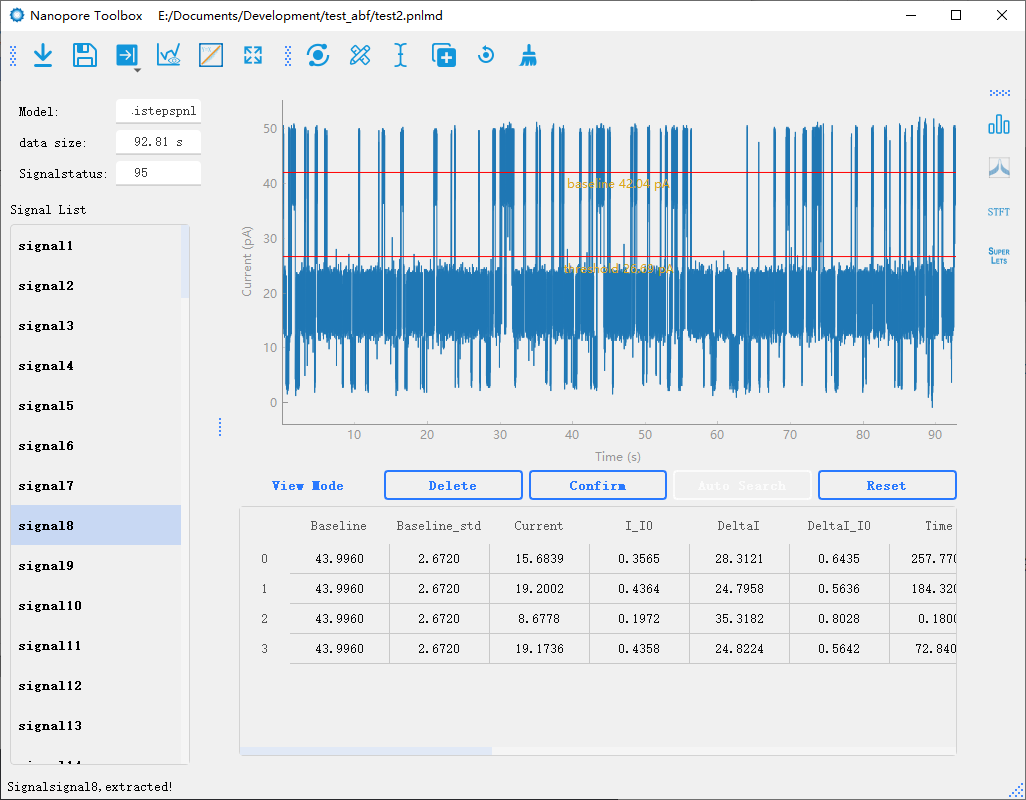
Task: Click the Delete button
Action: pos(453,485)
